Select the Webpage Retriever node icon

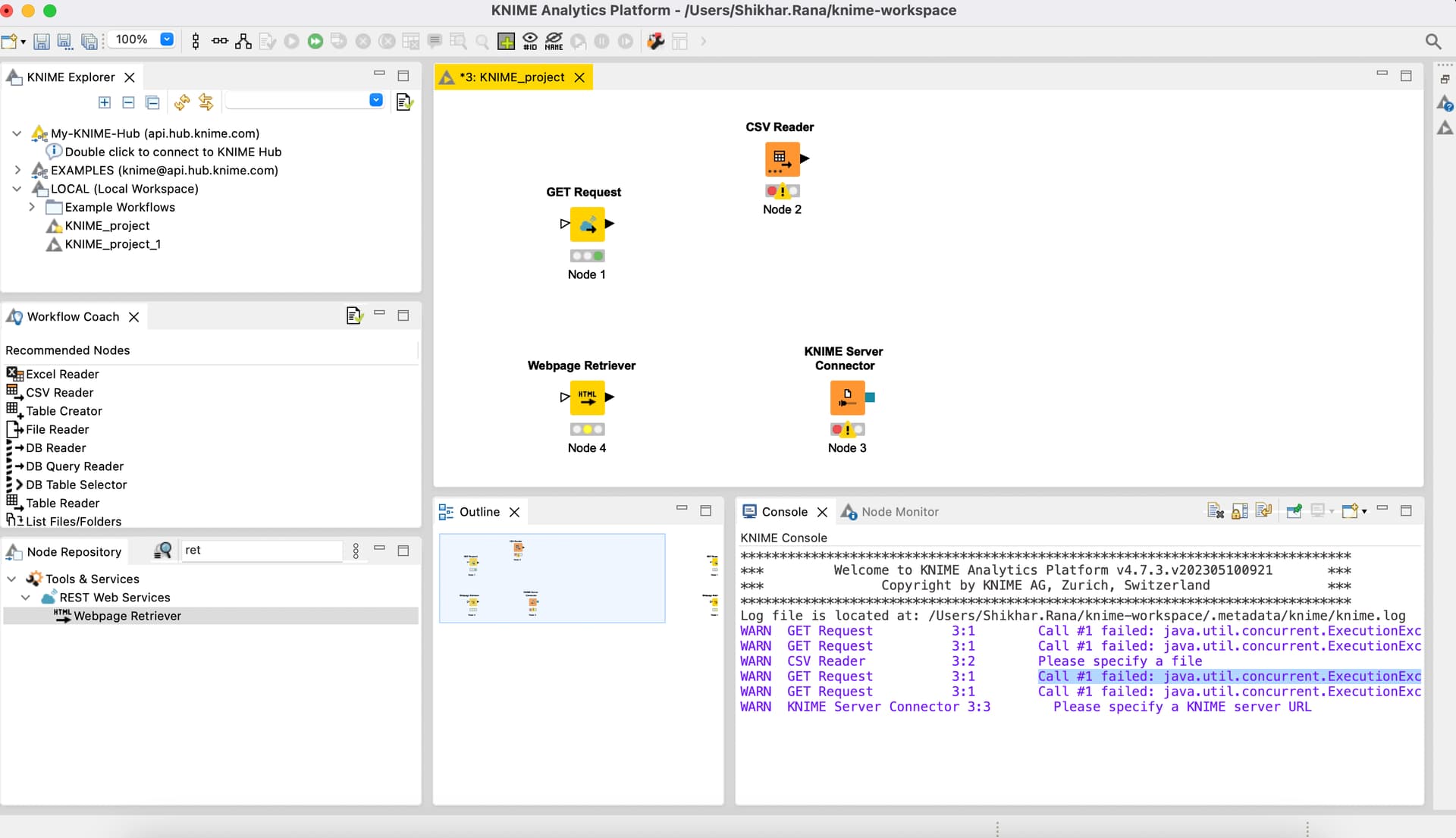coord(587,397)
